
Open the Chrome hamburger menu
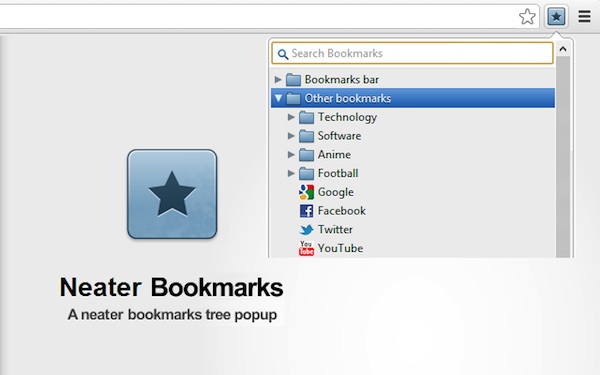click(584, 16)
